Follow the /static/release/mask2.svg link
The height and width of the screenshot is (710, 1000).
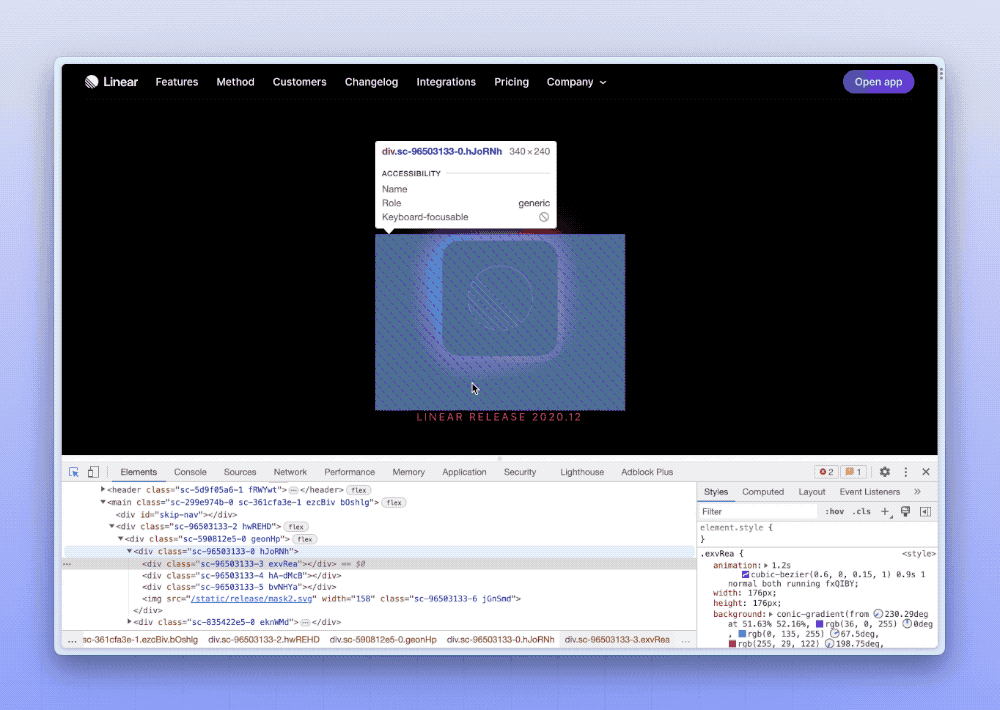[x=251, y=599]
